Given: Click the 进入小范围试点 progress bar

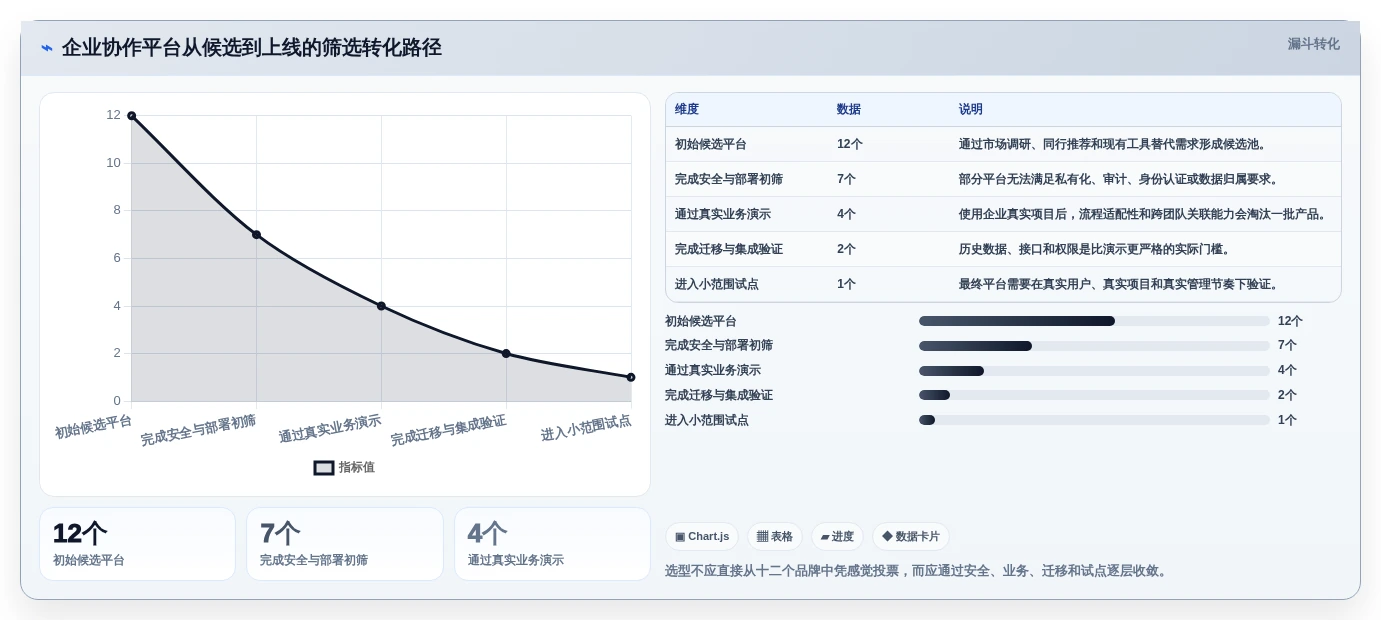Looking at the screenshot, I should point(1094,420).
